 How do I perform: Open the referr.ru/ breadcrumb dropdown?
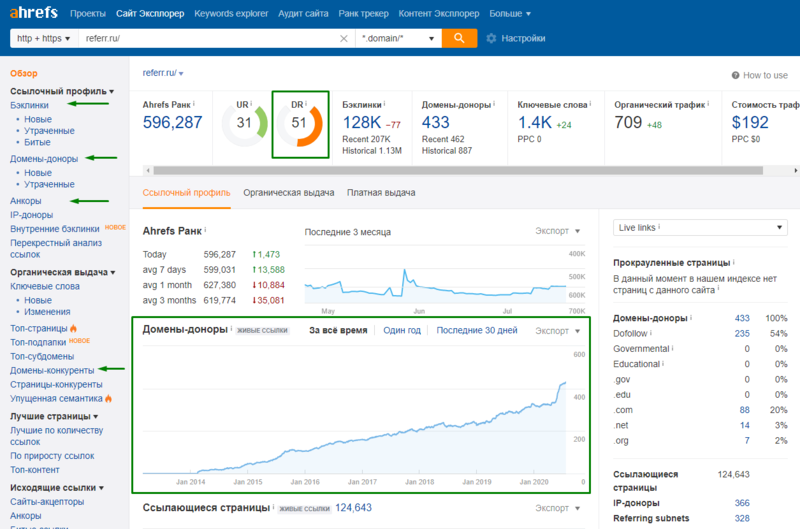163,73
